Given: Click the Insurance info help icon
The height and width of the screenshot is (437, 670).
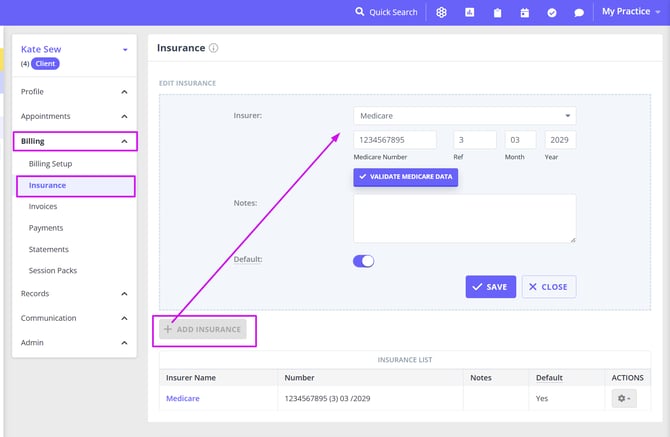Looking at the screenshot, I should (214, 48).
